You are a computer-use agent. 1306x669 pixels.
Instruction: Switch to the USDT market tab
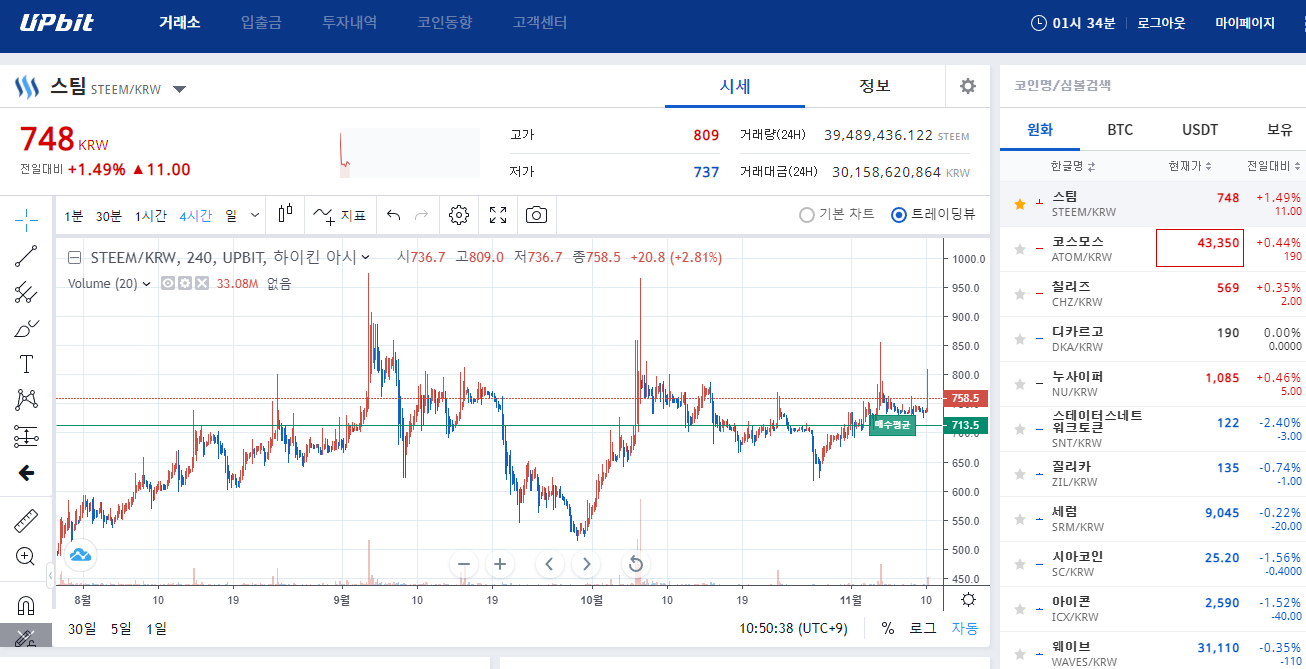(1200, 130)
